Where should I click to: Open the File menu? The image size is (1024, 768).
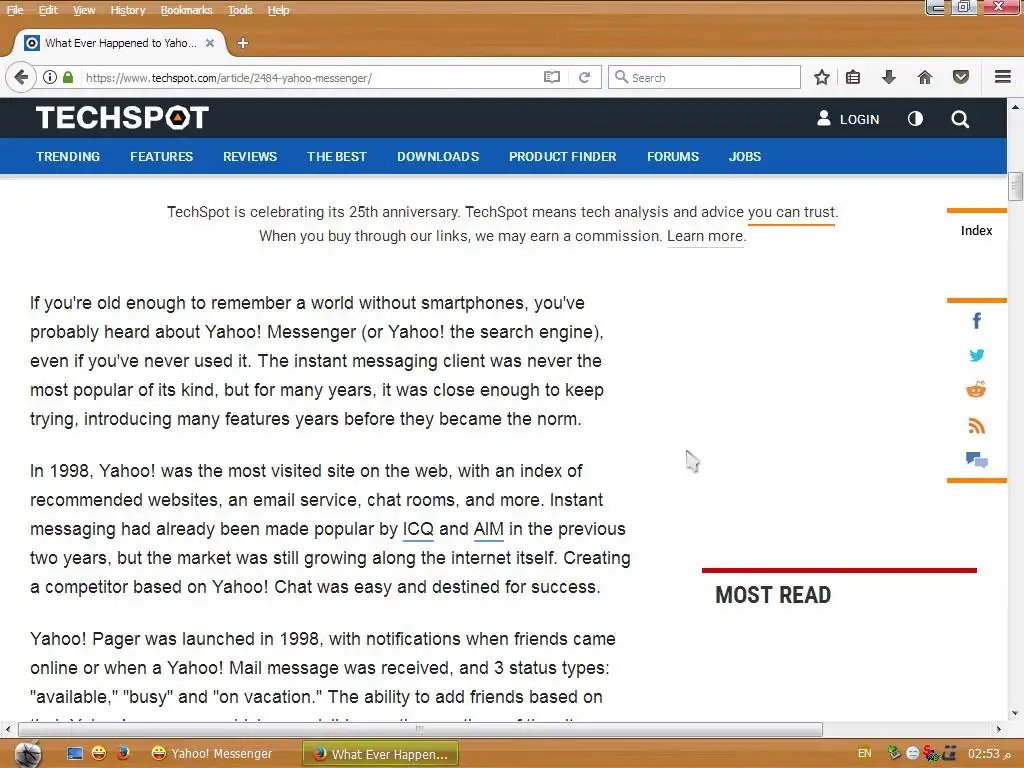pos(15,10)
